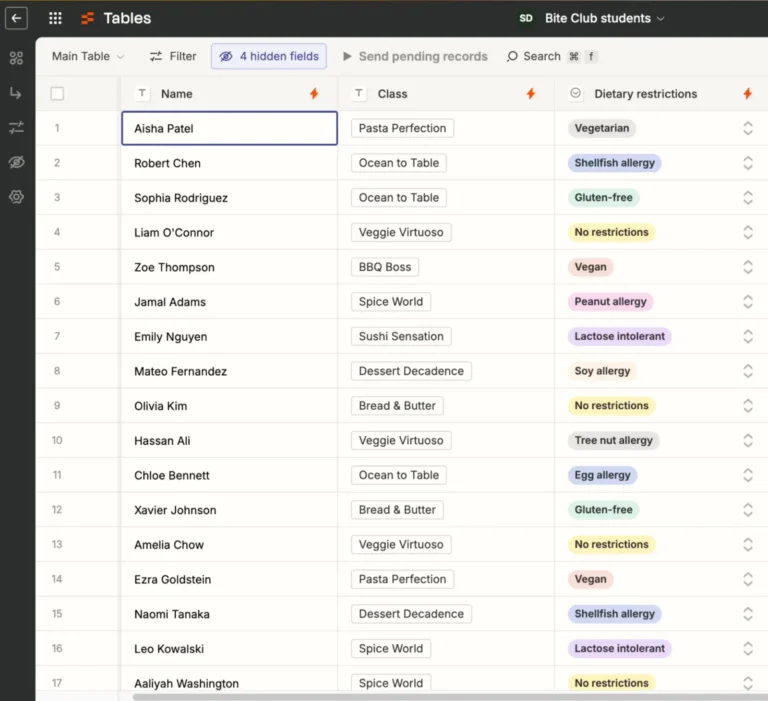Open dietary dropdown for Jamal Adams row
This screenshot has height=701, width=768.
pos(747,302)
